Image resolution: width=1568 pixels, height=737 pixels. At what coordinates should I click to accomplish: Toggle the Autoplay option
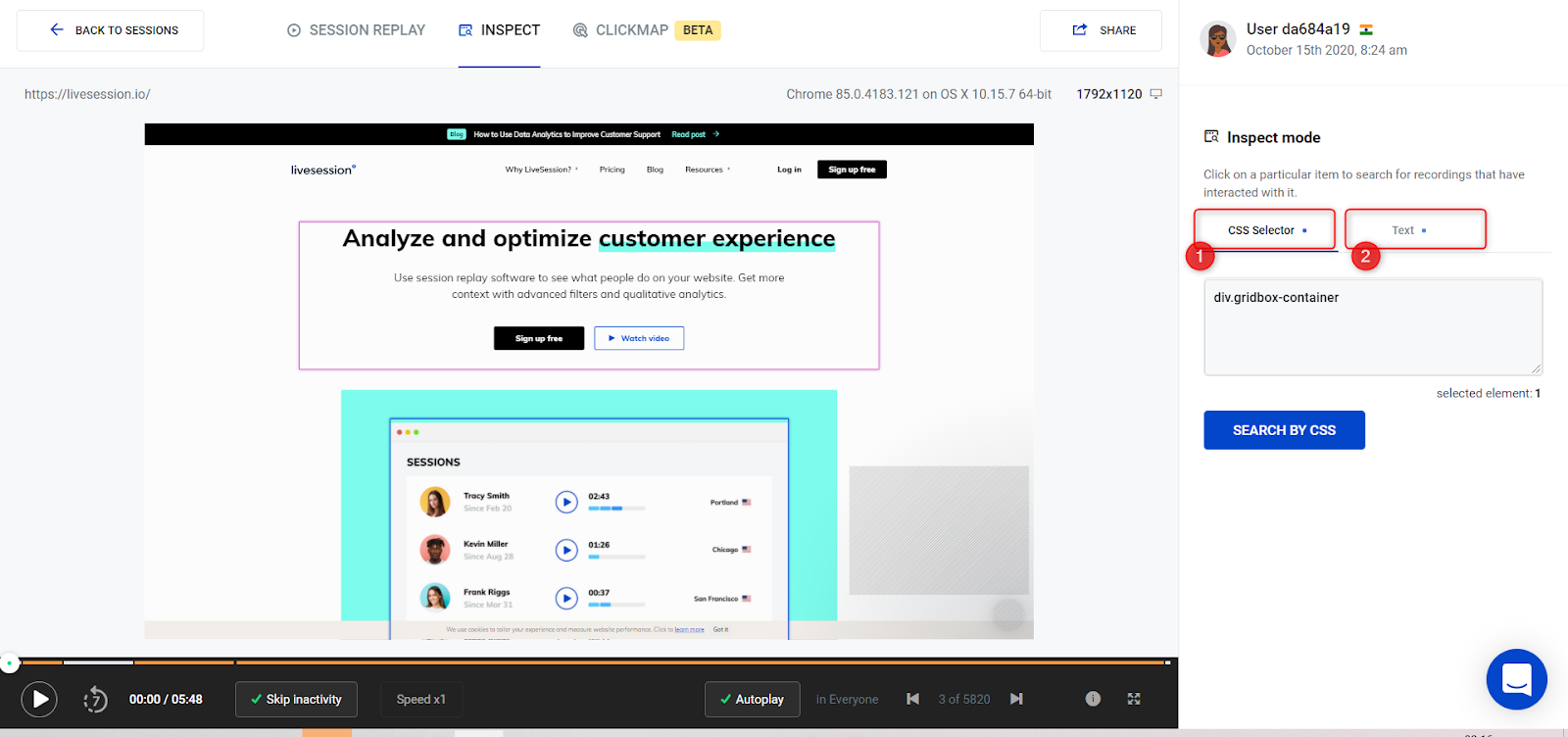pos(752,700)
